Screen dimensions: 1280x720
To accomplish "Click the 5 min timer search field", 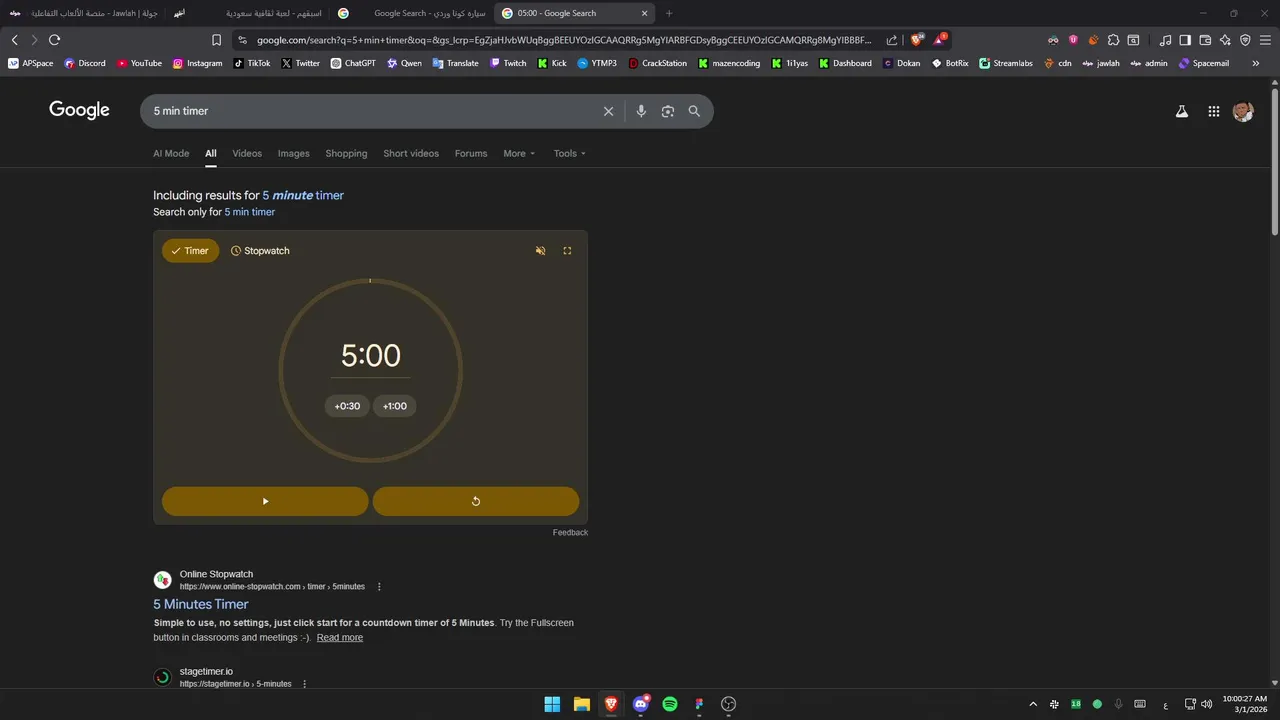I will tap(370, 111).
